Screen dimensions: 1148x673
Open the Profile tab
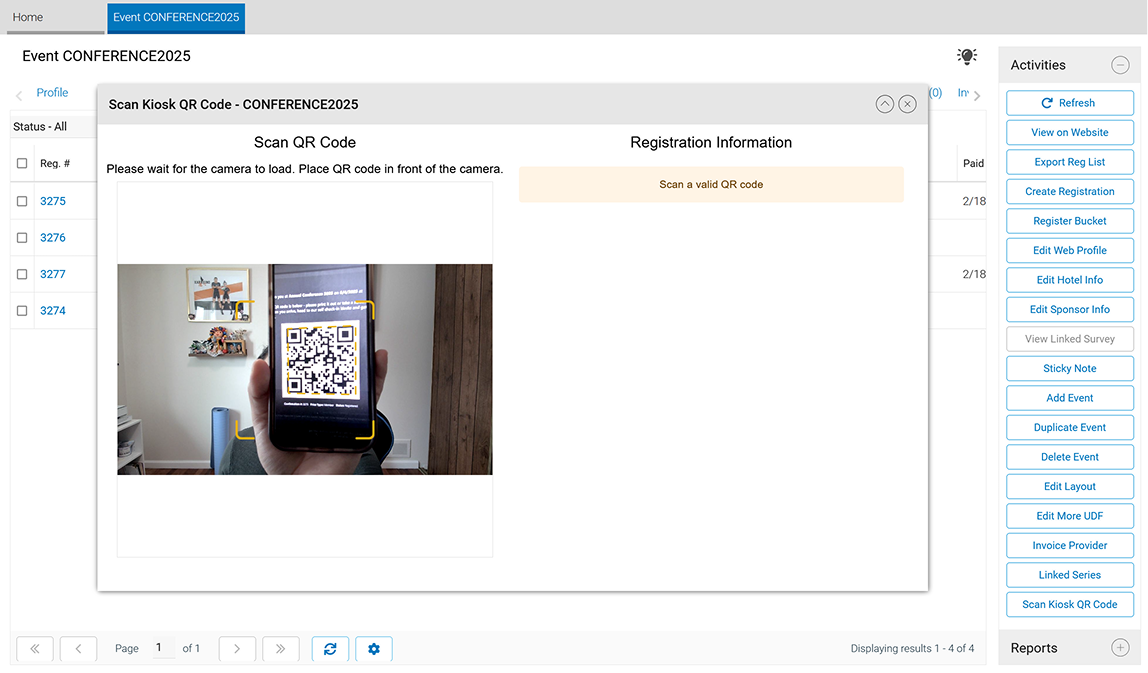tap(52, 92)
